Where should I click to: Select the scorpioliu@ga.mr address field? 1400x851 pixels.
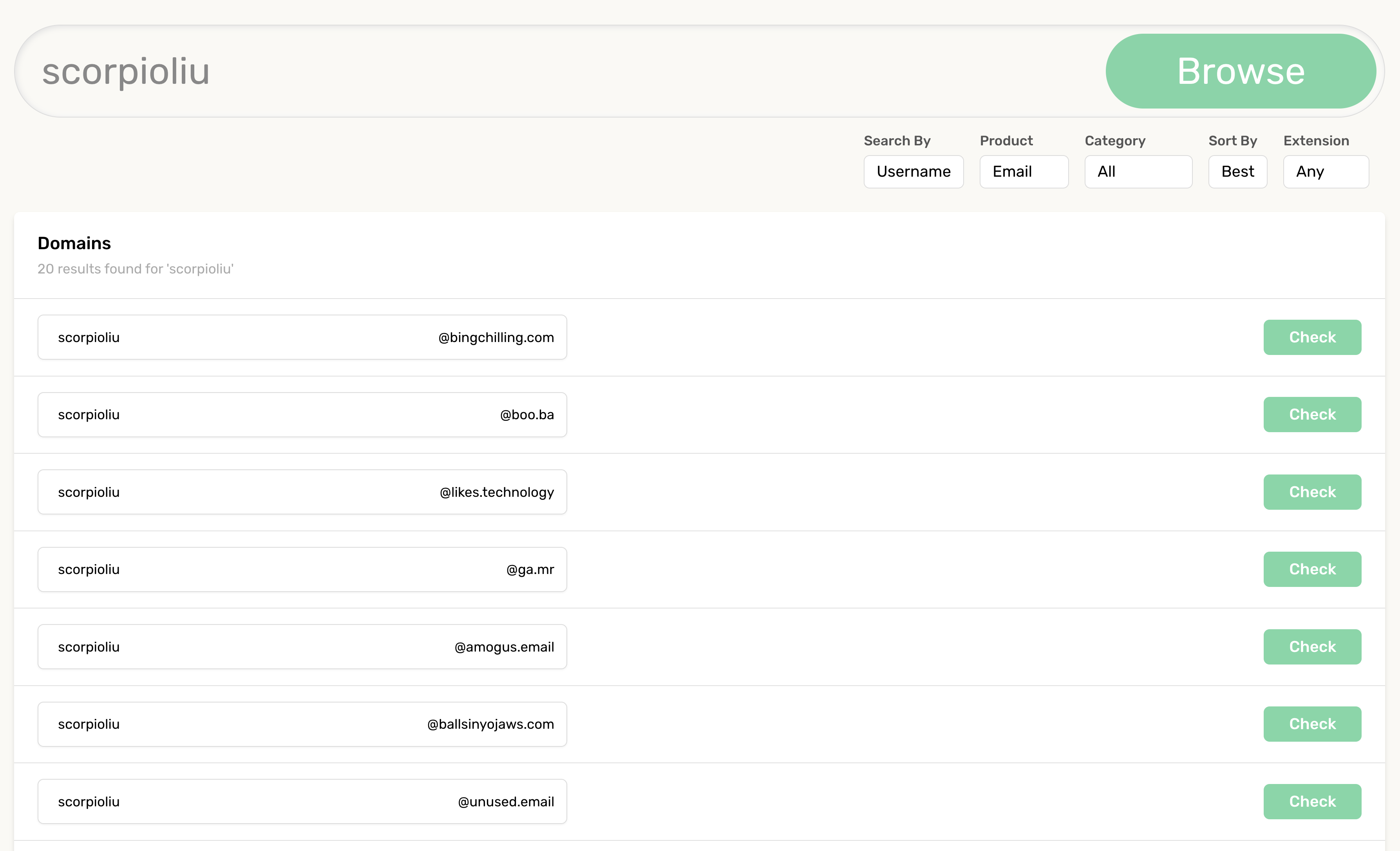302,569
